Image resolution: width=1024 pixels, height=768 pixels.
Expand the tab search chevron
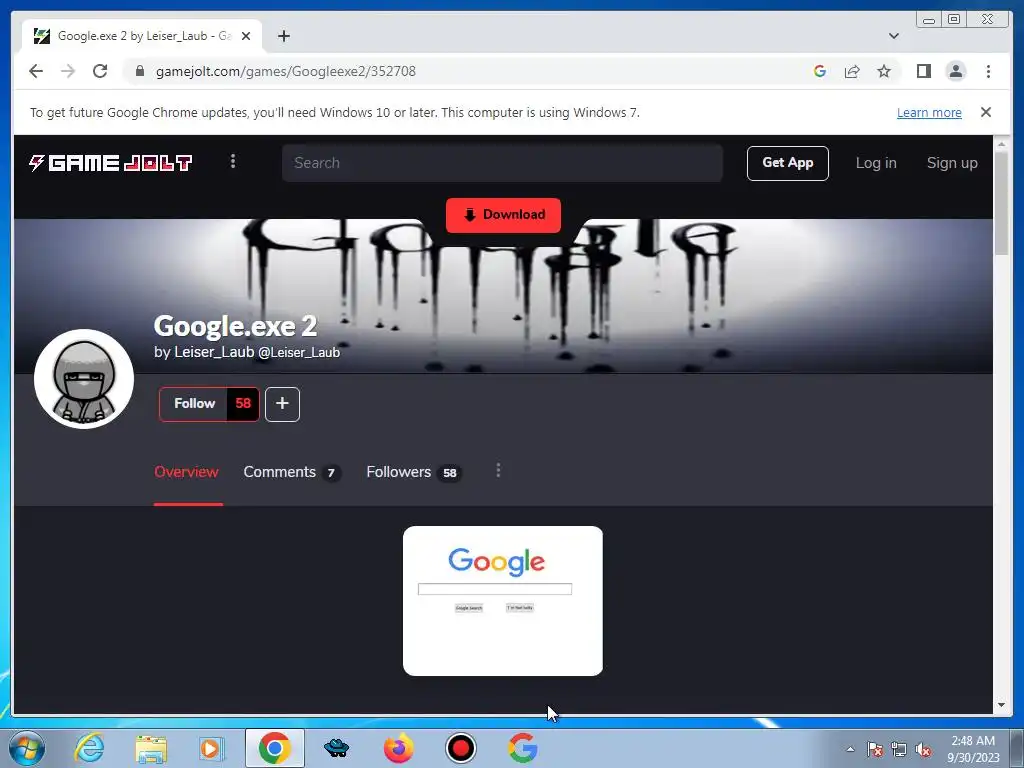894,36
